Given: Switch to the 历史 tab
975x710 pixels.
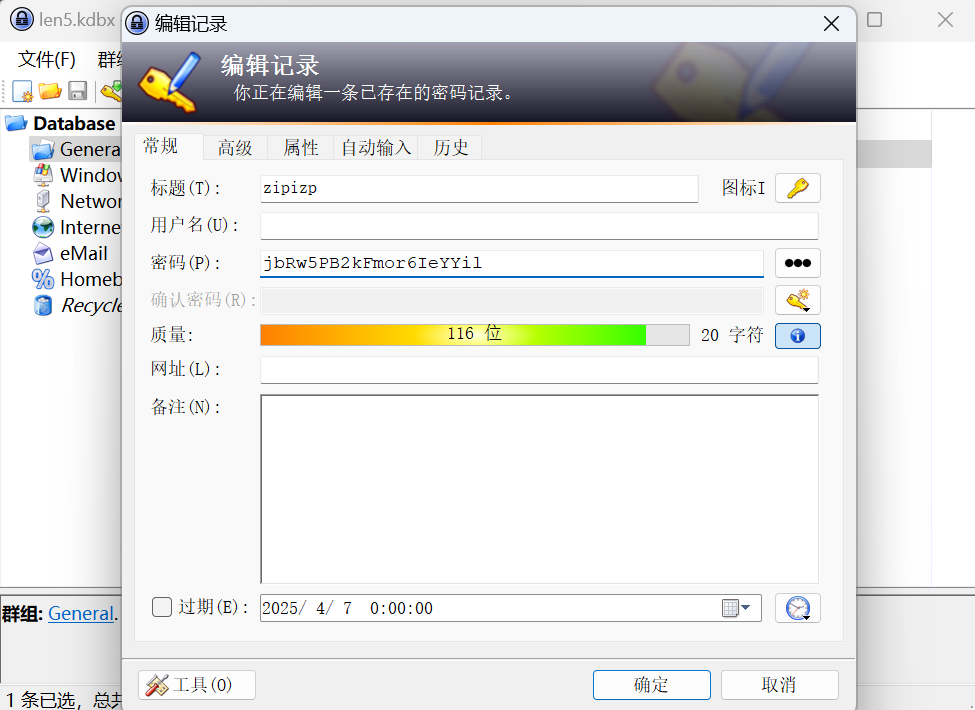Looking at the screenshot, I should (450, 148).
